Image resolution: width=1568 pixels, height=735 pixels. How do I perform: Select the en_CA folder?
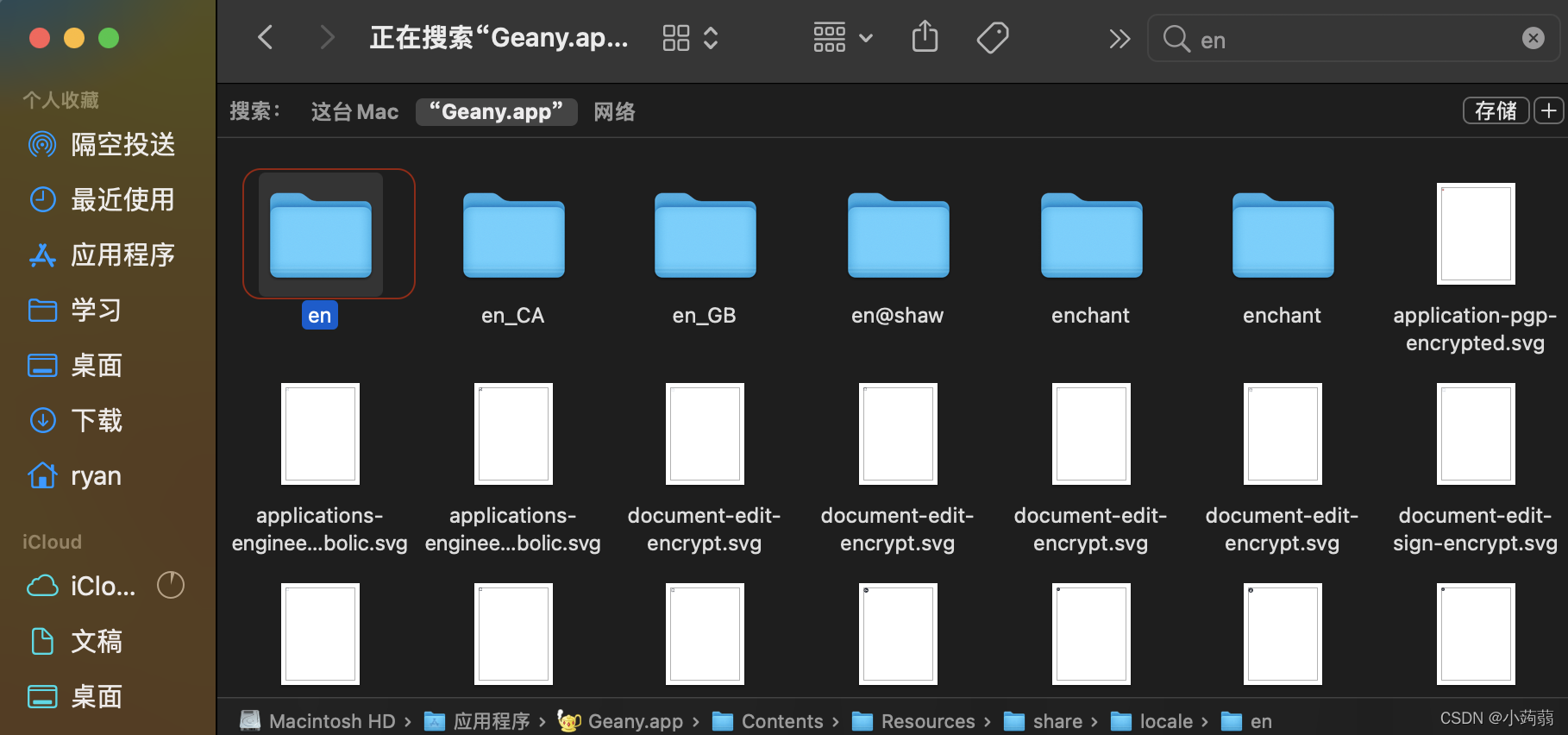[514, 235]
